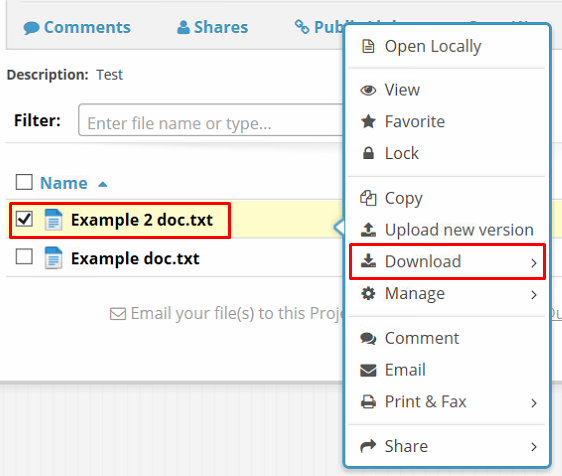Click the envelope icon beside Email

tap(368, 370)
